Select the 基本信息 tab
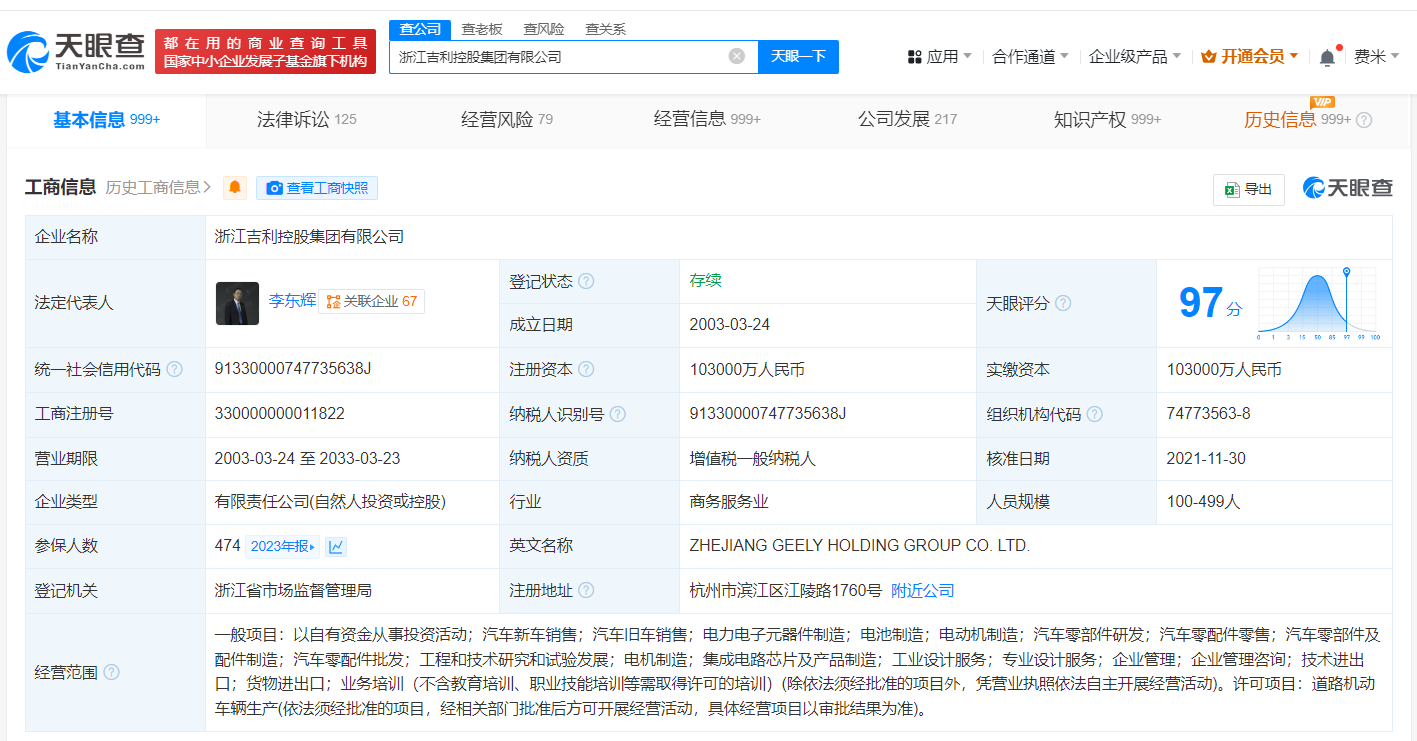 coord(107,120)
